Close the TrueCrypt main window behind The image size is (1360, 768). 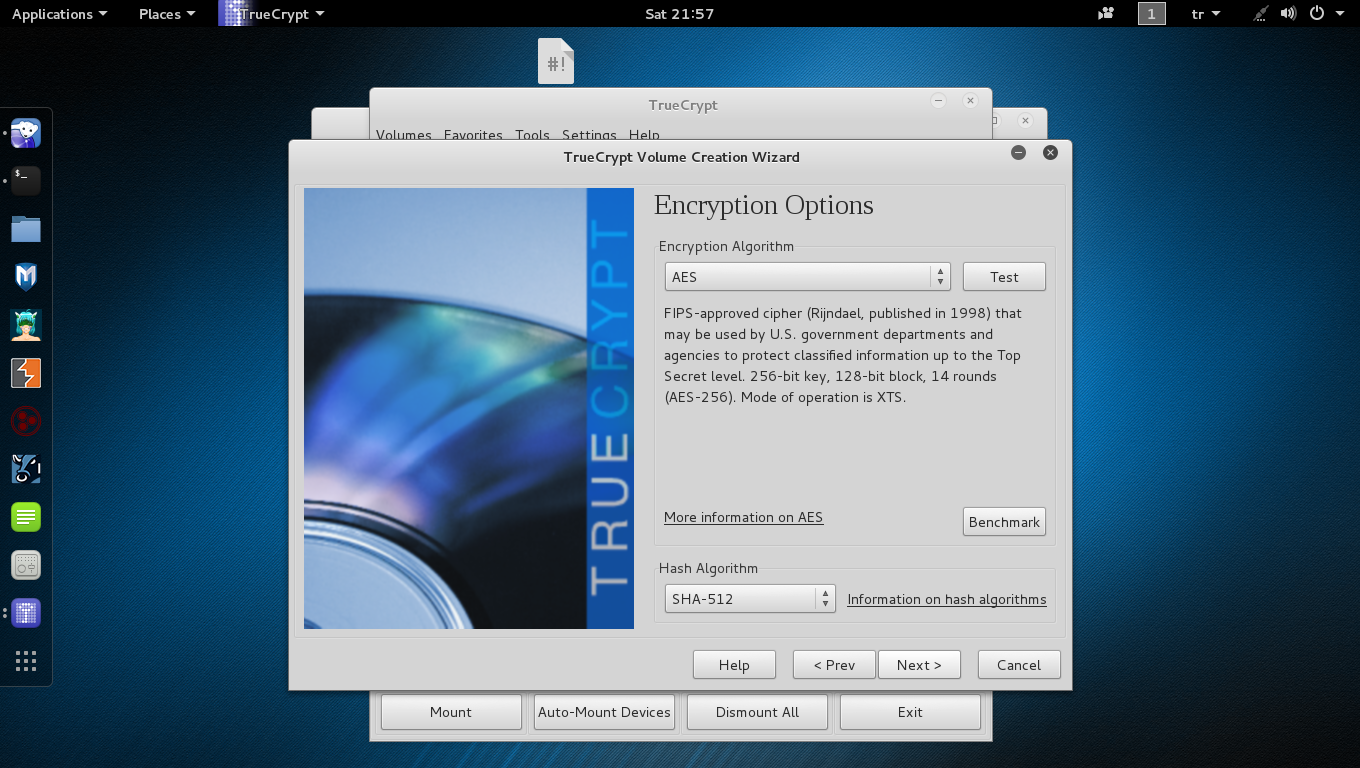[970, 101]
